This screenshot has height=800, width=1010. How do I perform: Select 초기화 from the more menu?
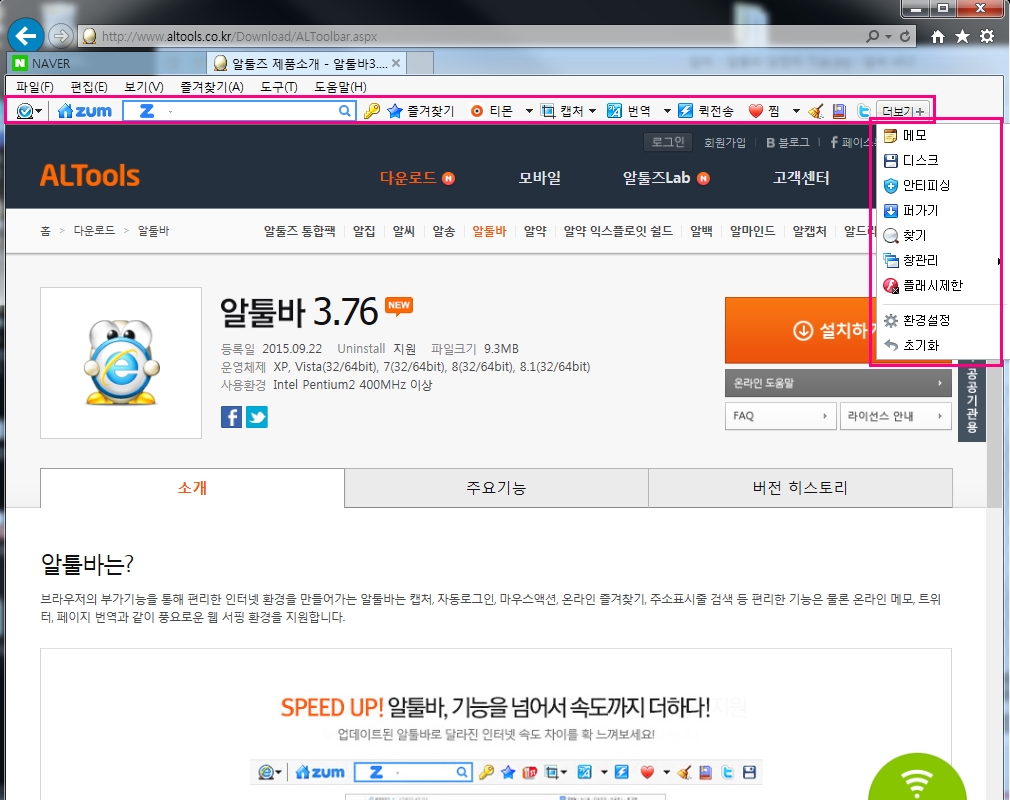940,345
